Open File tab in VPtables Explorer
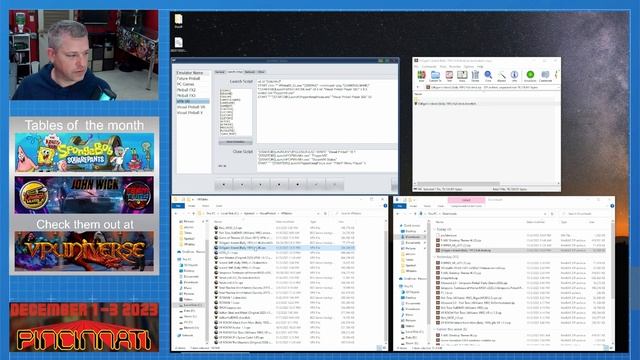Screen dimensions: 640x360 [178, 206]
